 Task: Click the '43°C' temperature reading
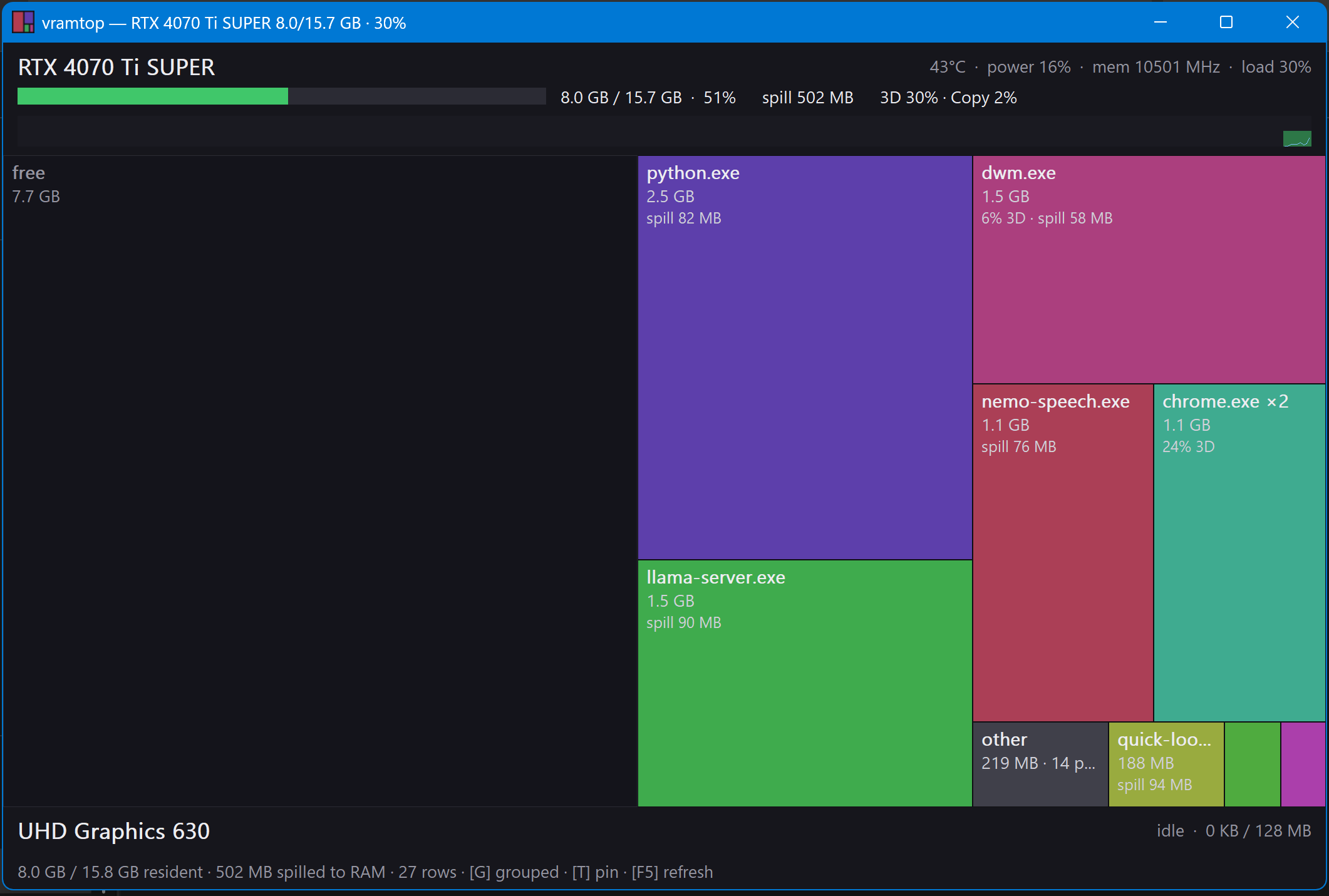948,67
